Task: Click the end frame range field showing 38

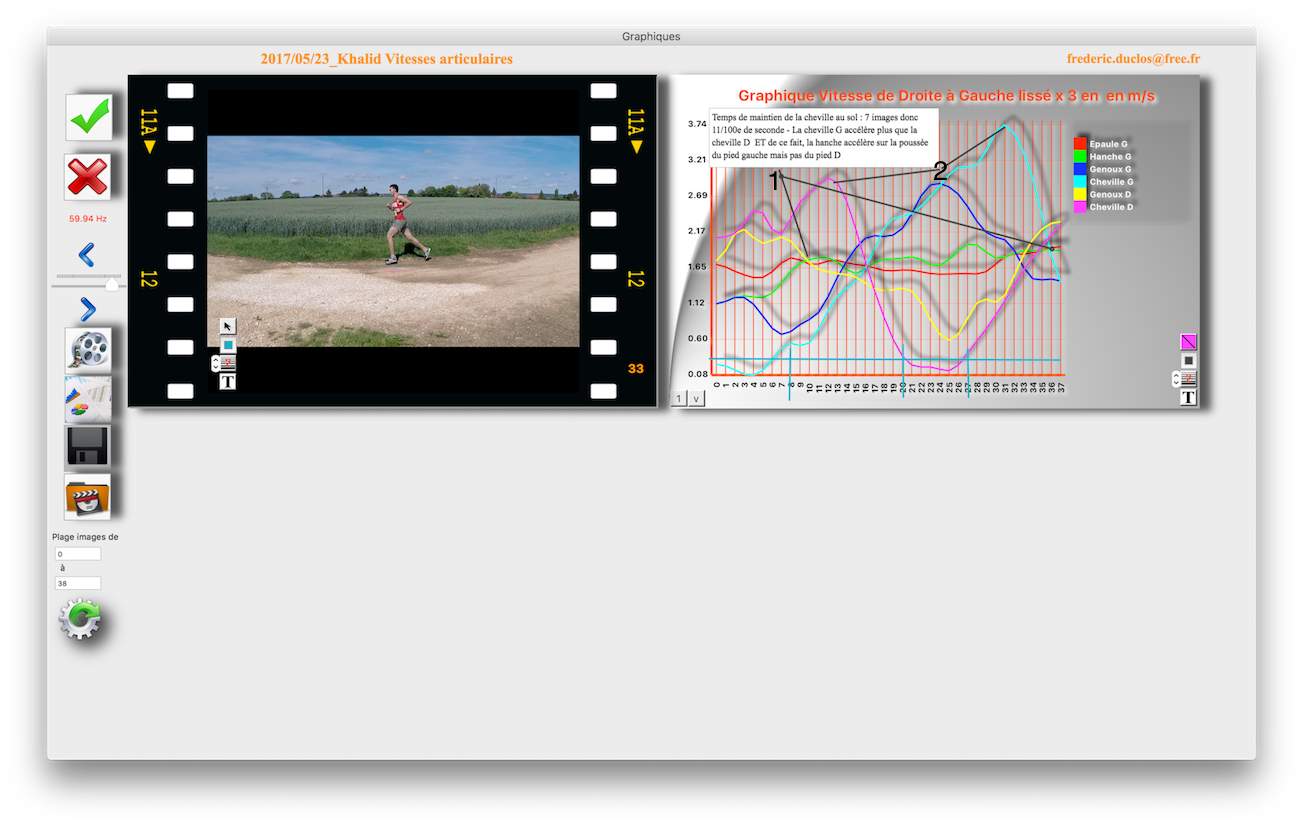Action: click(78, 584)
